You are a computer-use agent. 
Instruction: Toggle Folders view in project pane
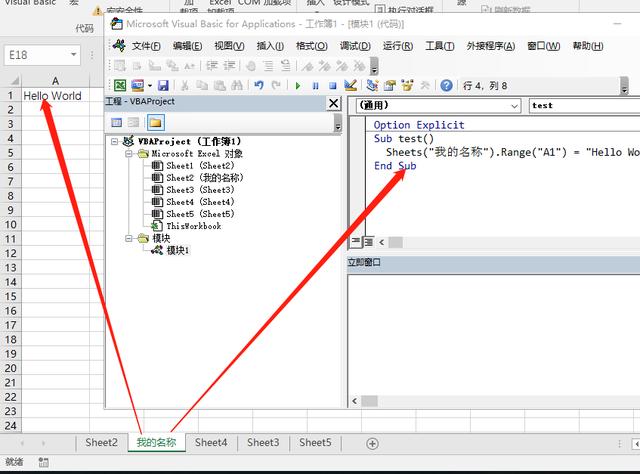click(155, 122)
